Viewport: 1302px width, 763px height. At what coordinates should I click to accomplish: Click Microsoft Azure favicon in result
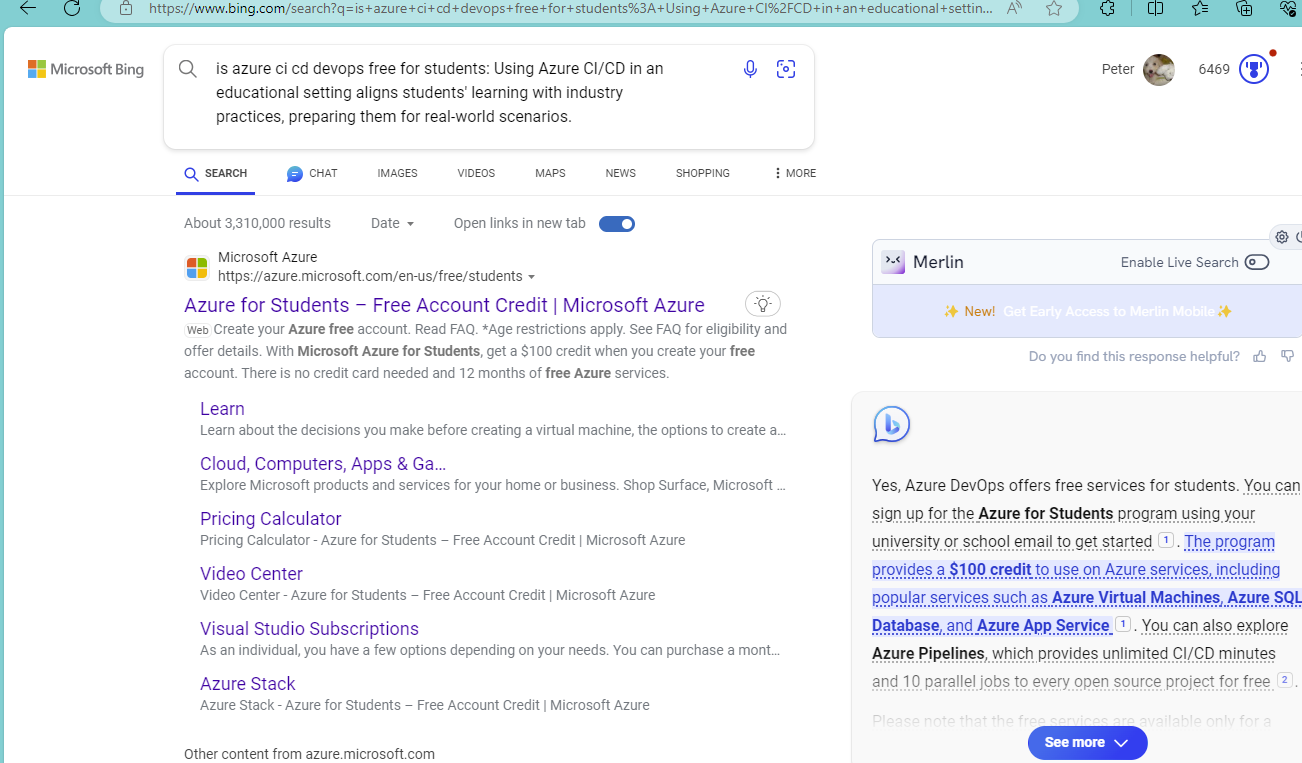pyautogui.click(x=197, y=268)
